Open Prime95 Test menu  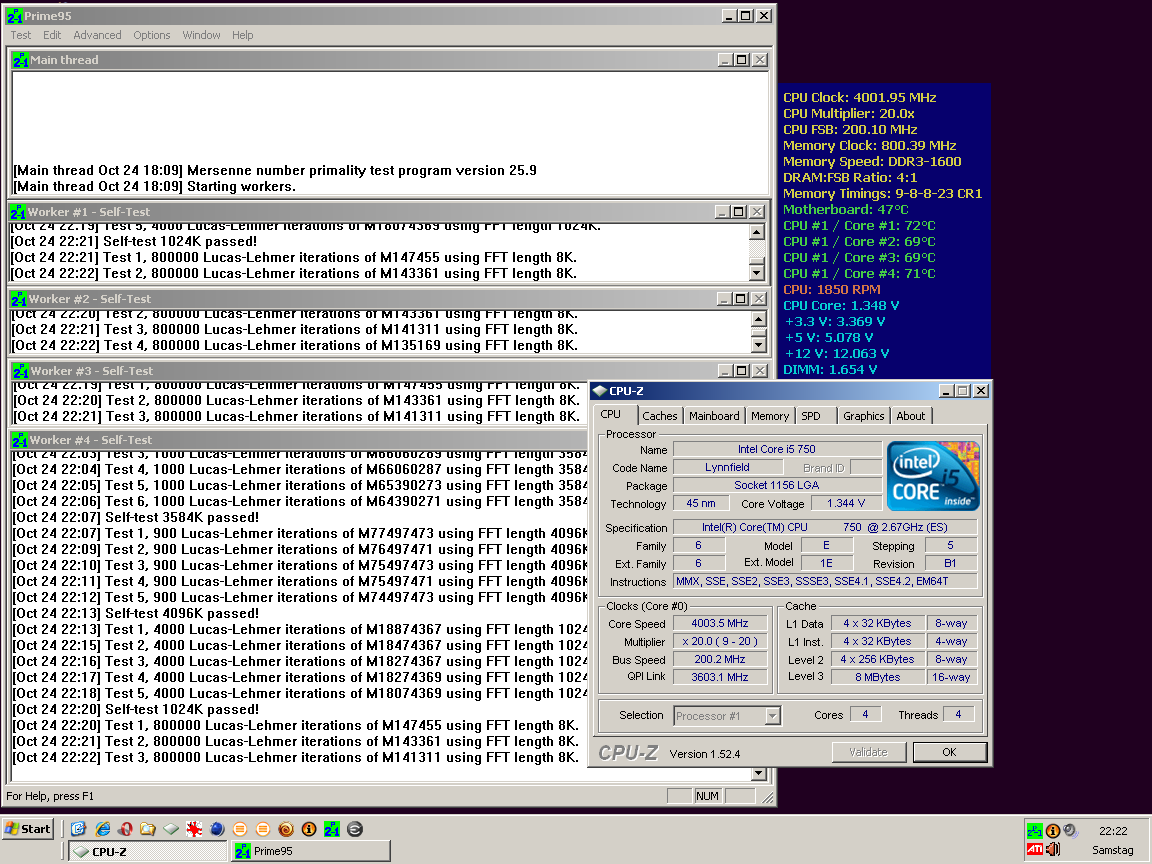[21, 35]
